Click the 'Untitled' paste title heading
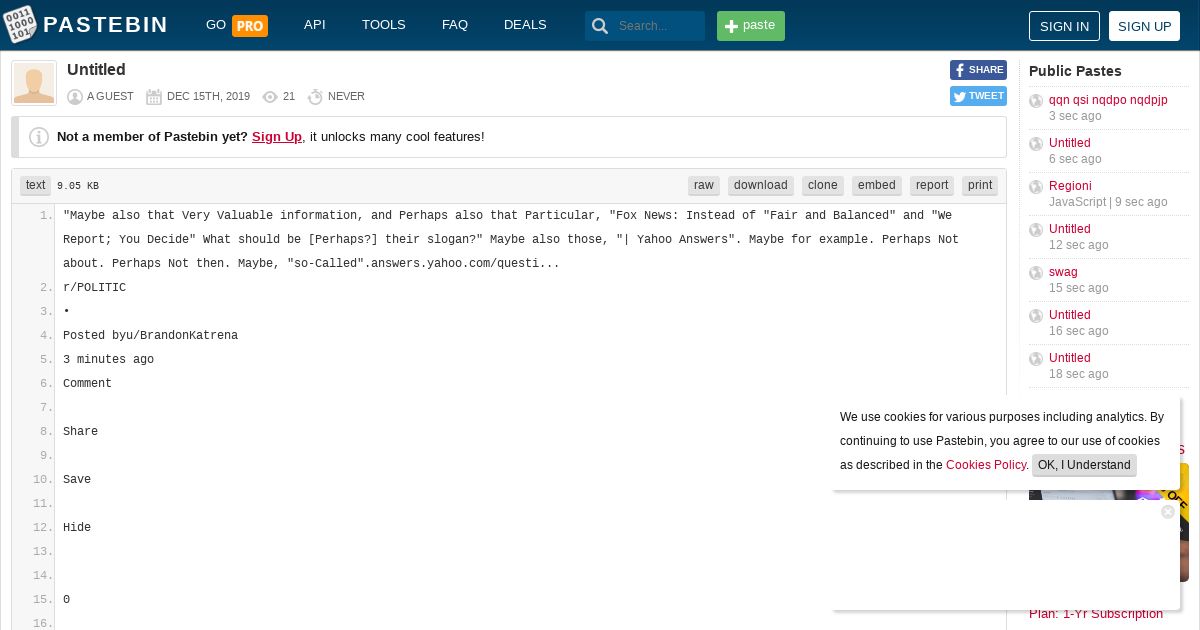Screen dimensions: 1200x630 96,70
